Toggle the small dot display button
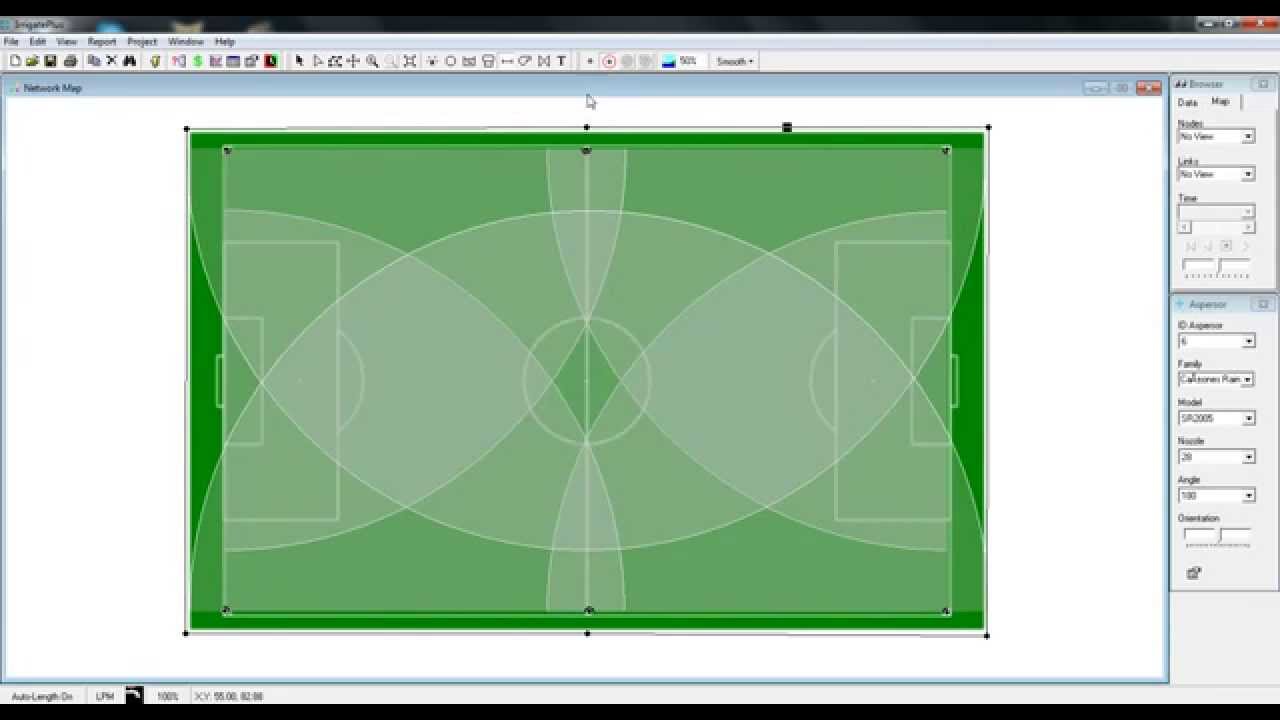The image size is (1280, 720). click(x=590, y=61)
